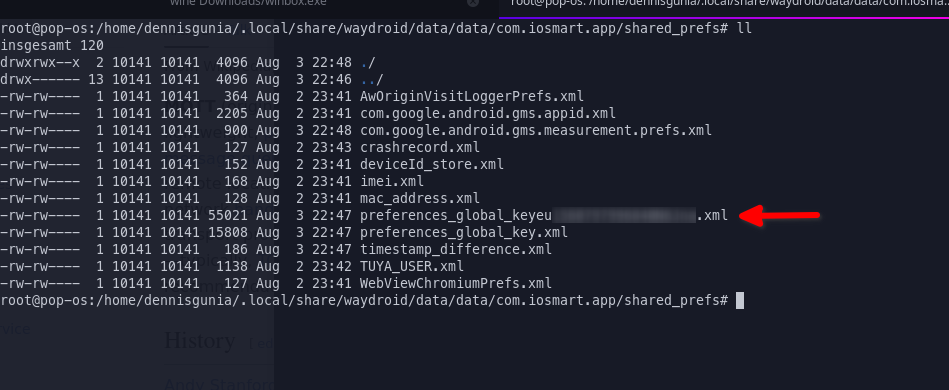Click the WebViewChromiumPrefs.xml filename
This screenshot has width=949, height=390.
click(456, 283)
